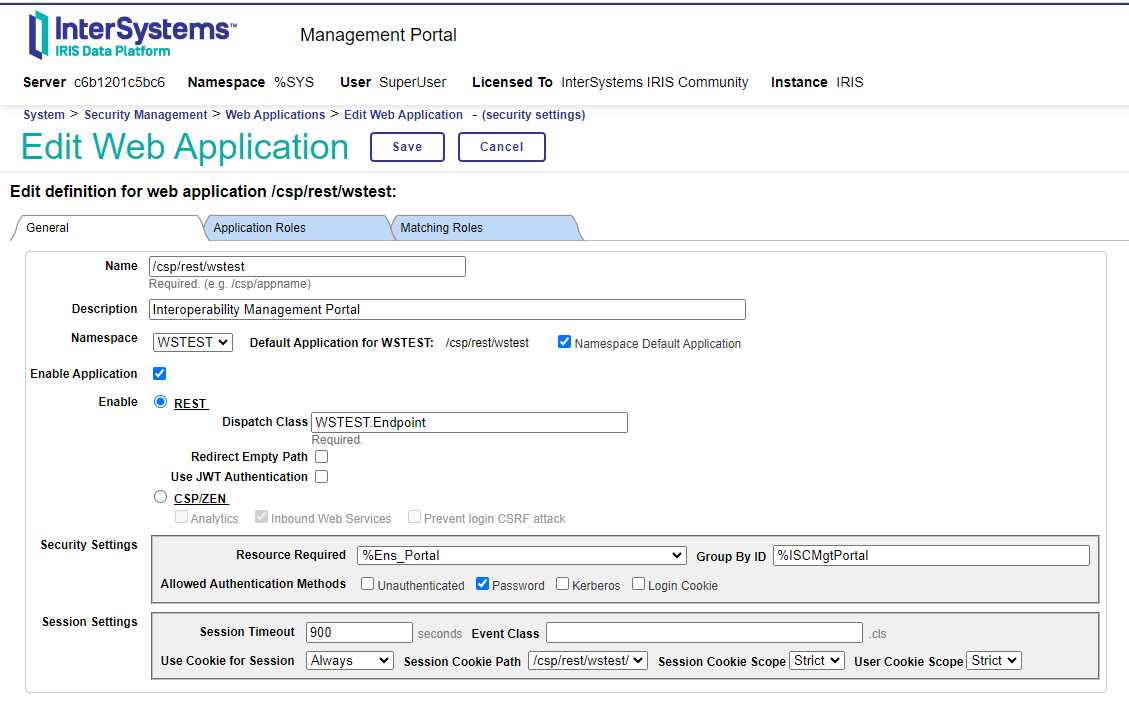The width and height of the screenshot is (1129, 708).
Task: Open the Namespace WSTEST dropdown
Action: (193, 342)
